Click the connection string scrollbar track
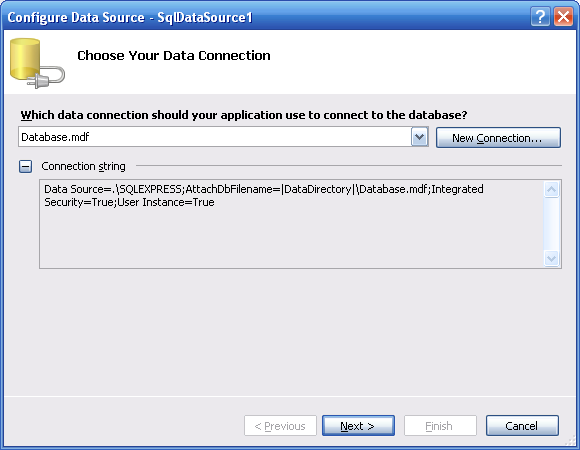 click(552, 224)
